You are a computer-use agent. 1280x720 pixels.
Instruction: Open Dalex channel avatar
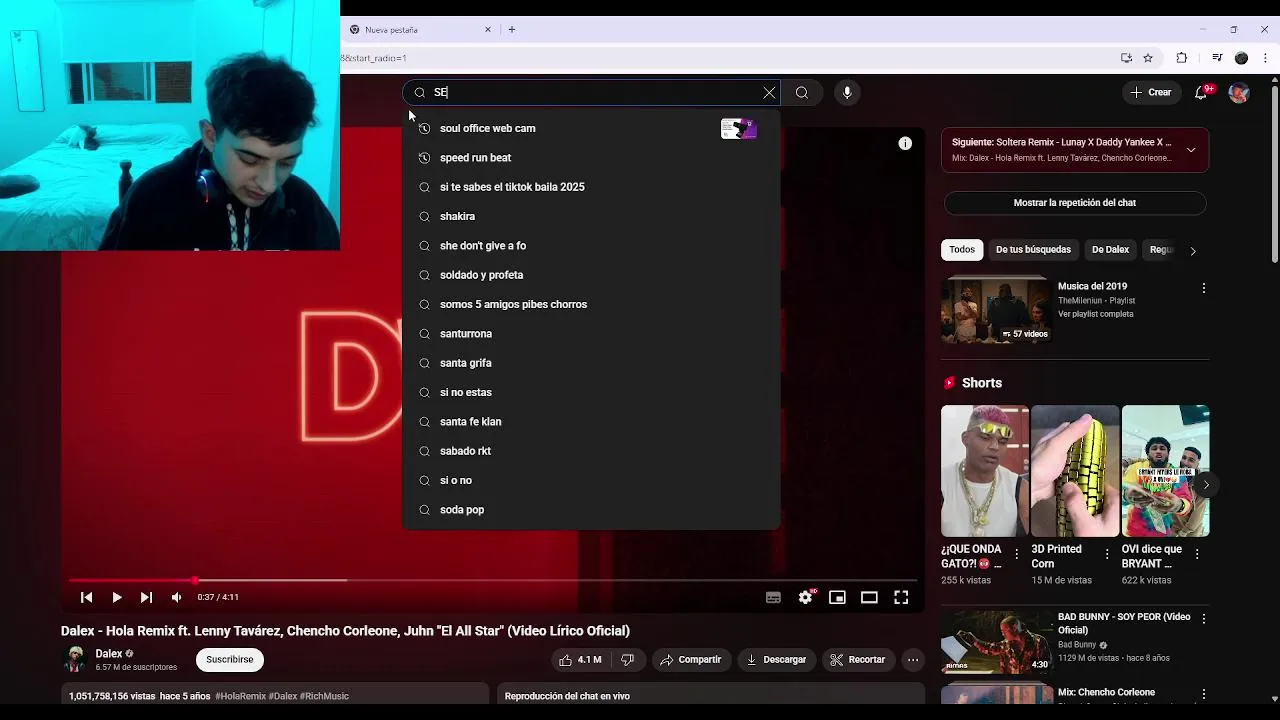click(75, 659)
